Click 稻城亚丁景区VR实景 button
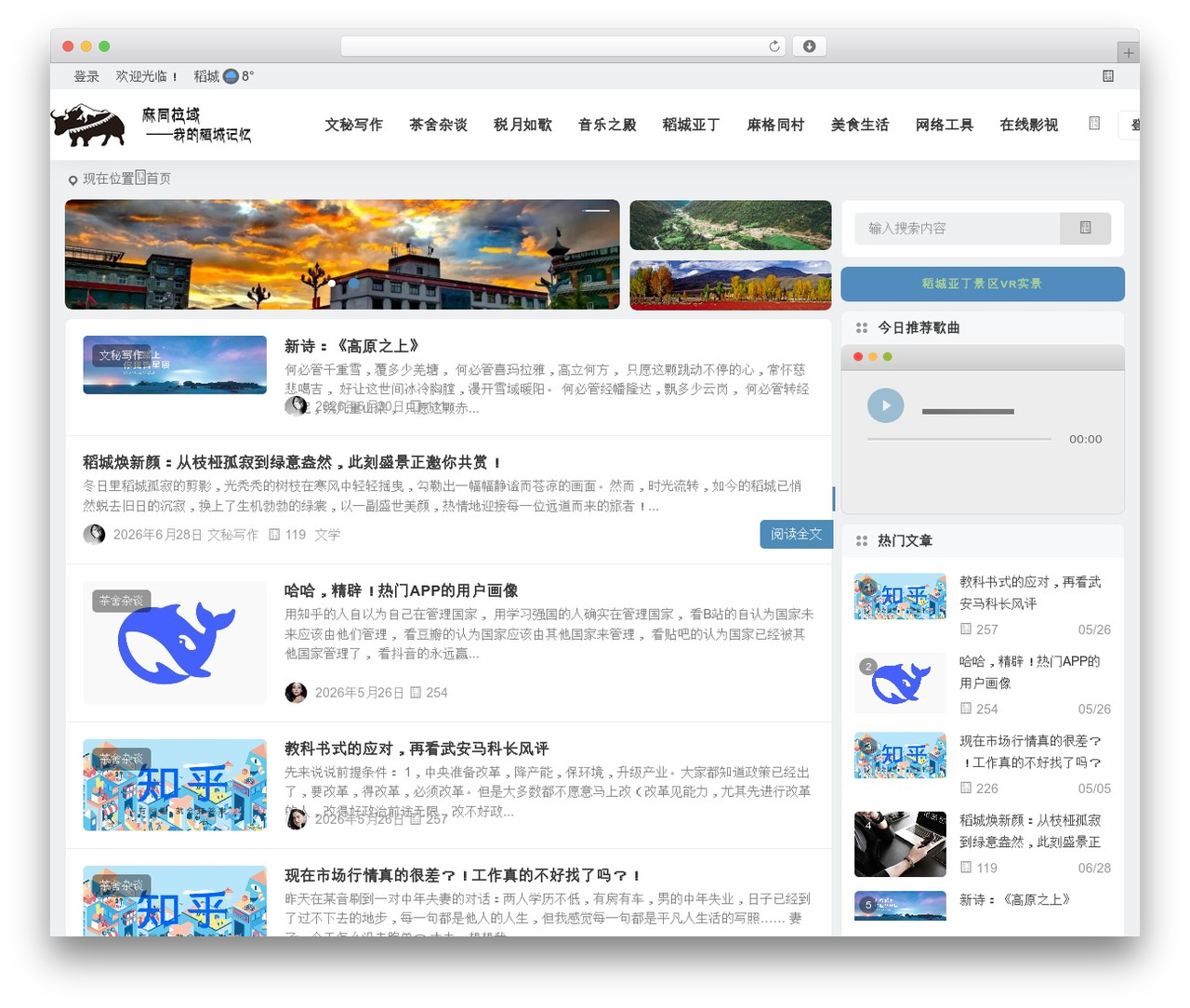Screen dimensions: 1190x1008 [x=983, y=284]
